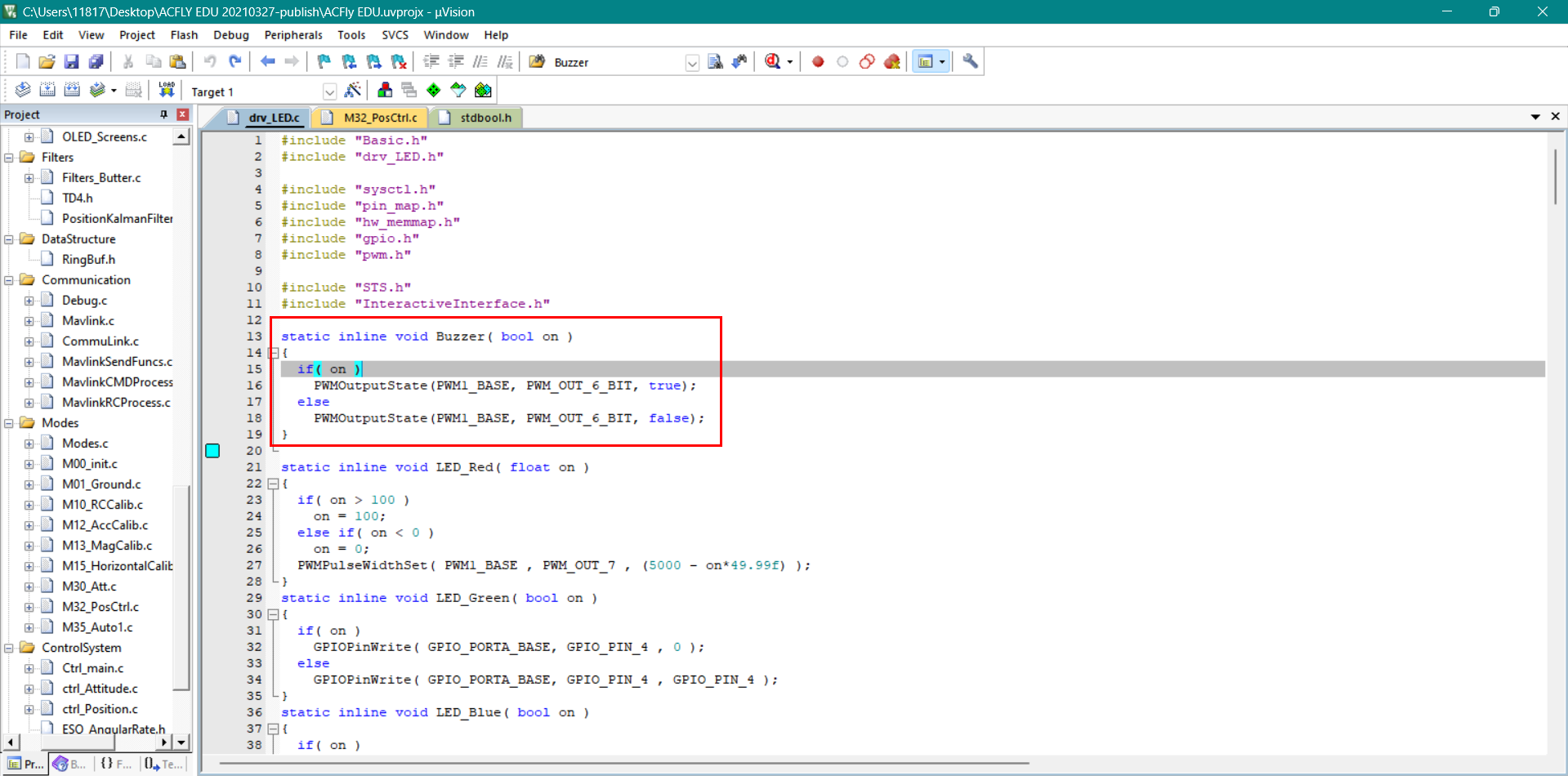The width and height of the screenshot is (1568, 776).
Task: Switch to the M32_PosCtrl.c tab
Action: coord(372,118)
